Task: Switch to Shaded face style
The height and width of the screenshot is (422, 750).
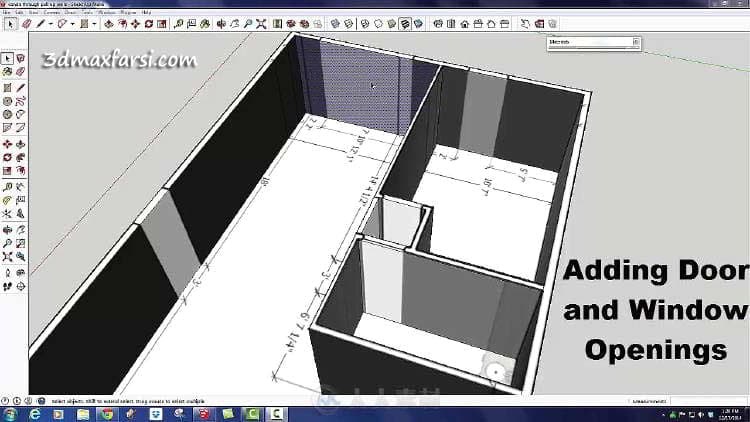Action: click(x=392, y=23)
